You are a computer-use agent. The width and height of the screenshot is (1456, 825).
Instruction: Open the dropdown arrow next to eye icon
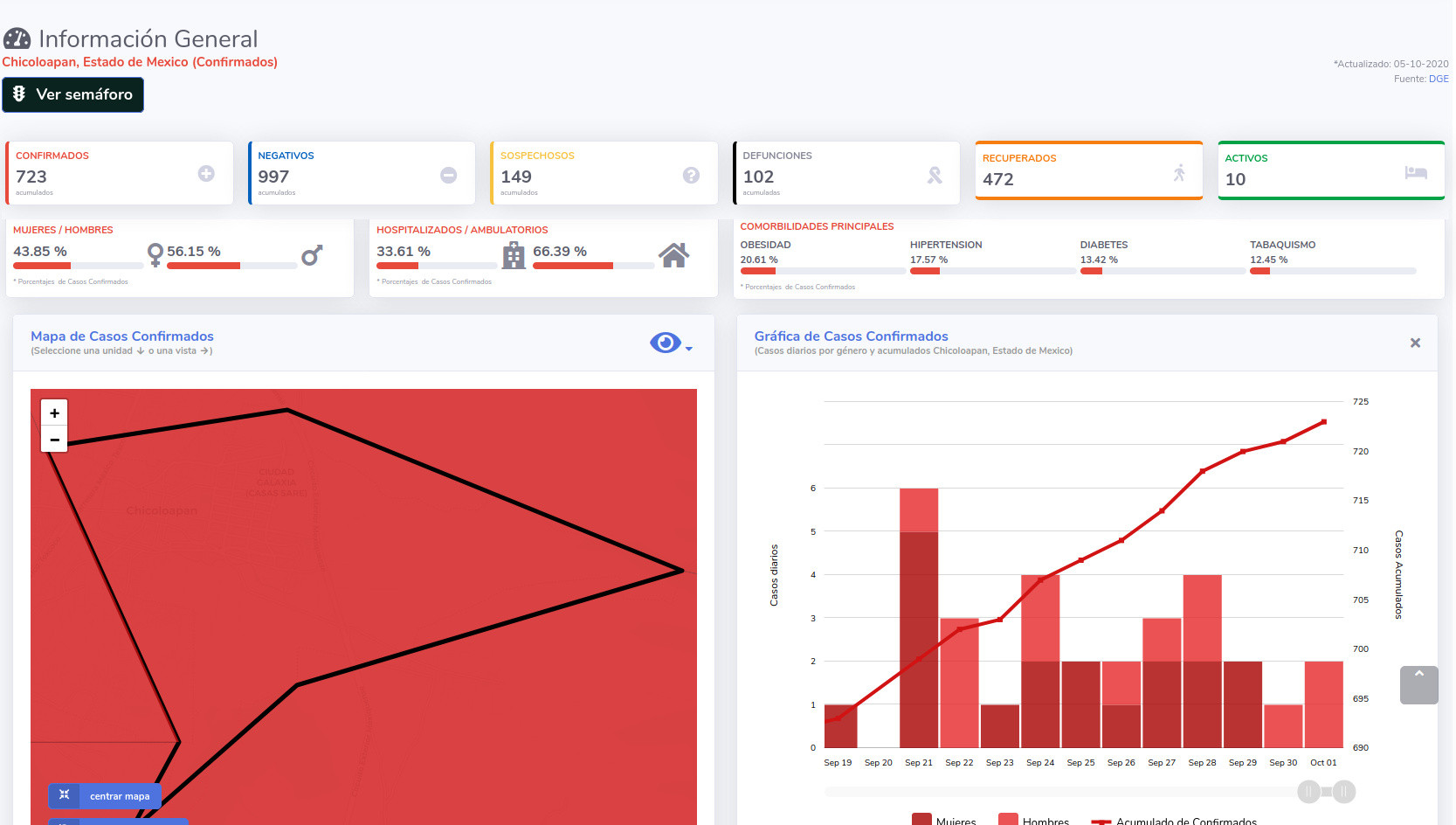tap(689, 349)
